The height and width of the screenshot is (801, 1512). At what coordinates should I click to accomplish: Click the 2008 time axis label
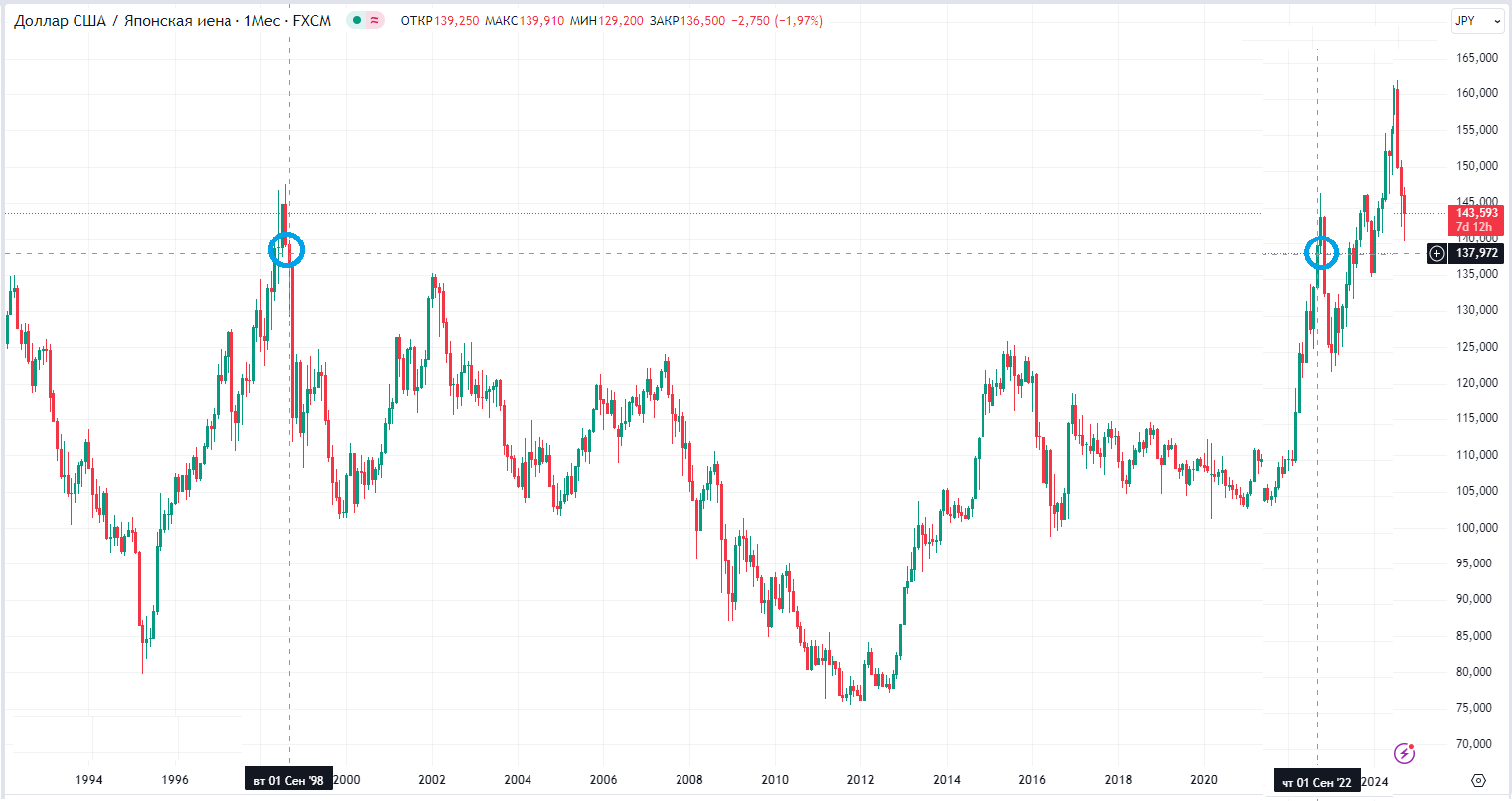coord(689,780)
